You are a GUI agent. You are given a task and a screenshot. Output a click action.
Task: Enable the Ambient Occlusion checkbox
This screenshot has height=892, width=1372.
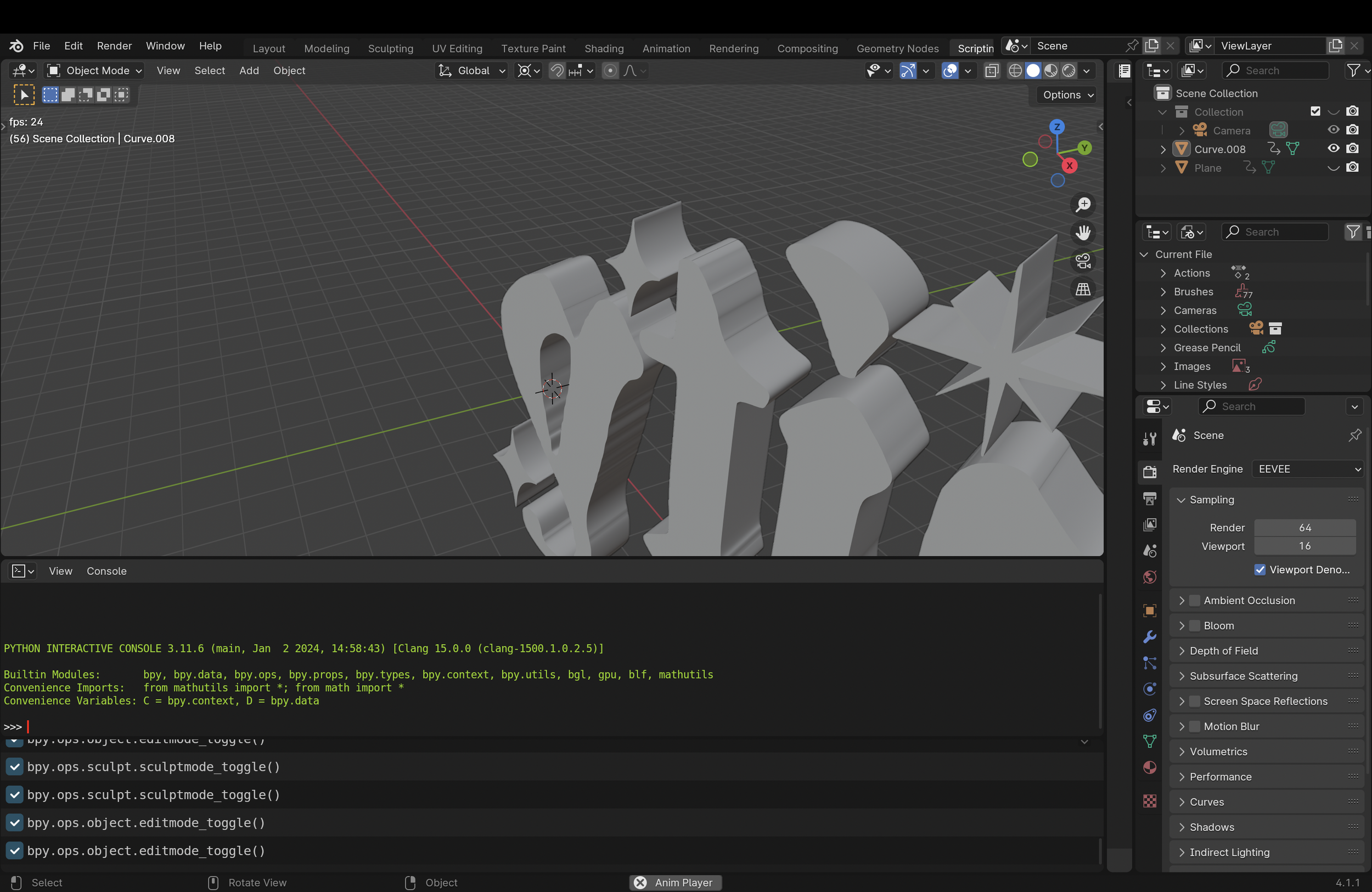point(1195,601)
